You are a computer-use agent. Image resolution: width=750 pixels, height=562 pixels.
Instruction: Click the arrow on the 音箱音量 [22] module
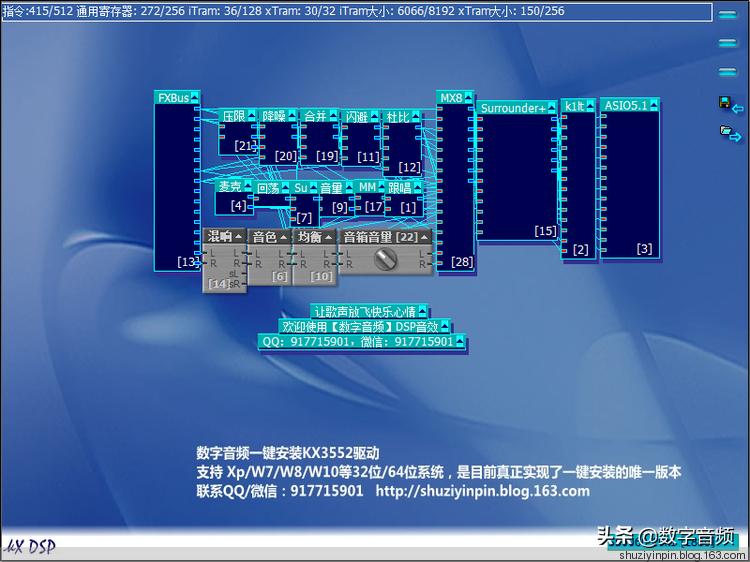(x=424, y=237)
